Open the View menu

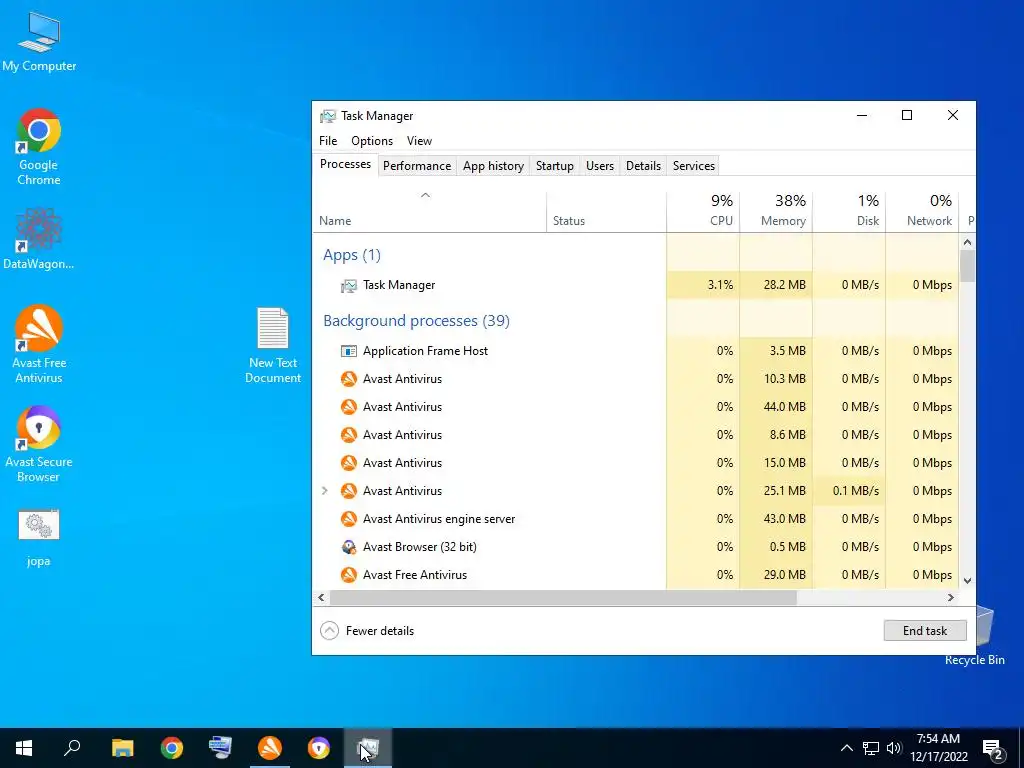[x=419, y=141]
